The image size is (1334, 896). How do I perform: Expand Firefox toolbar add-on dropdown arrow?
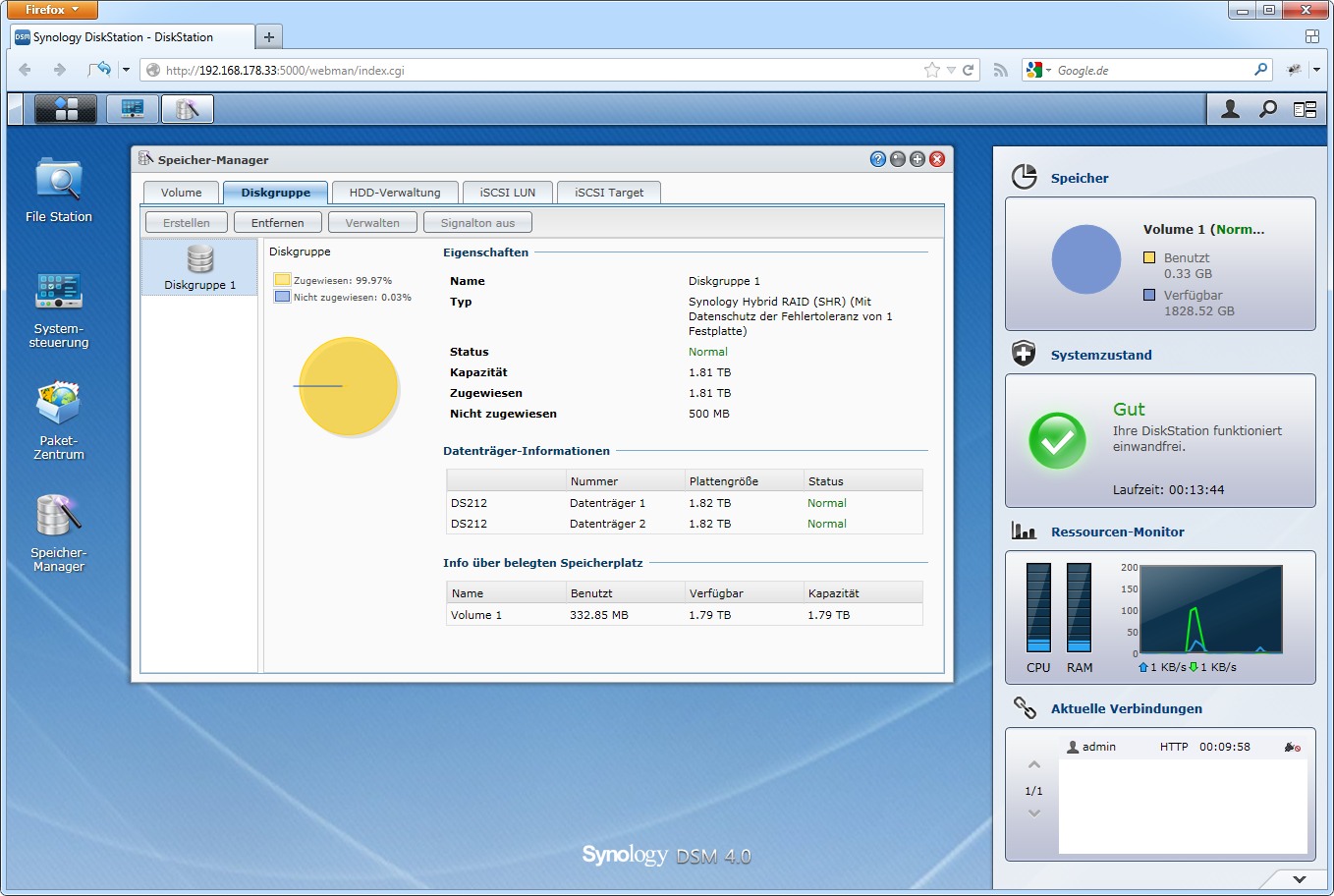coord(1316,70)
